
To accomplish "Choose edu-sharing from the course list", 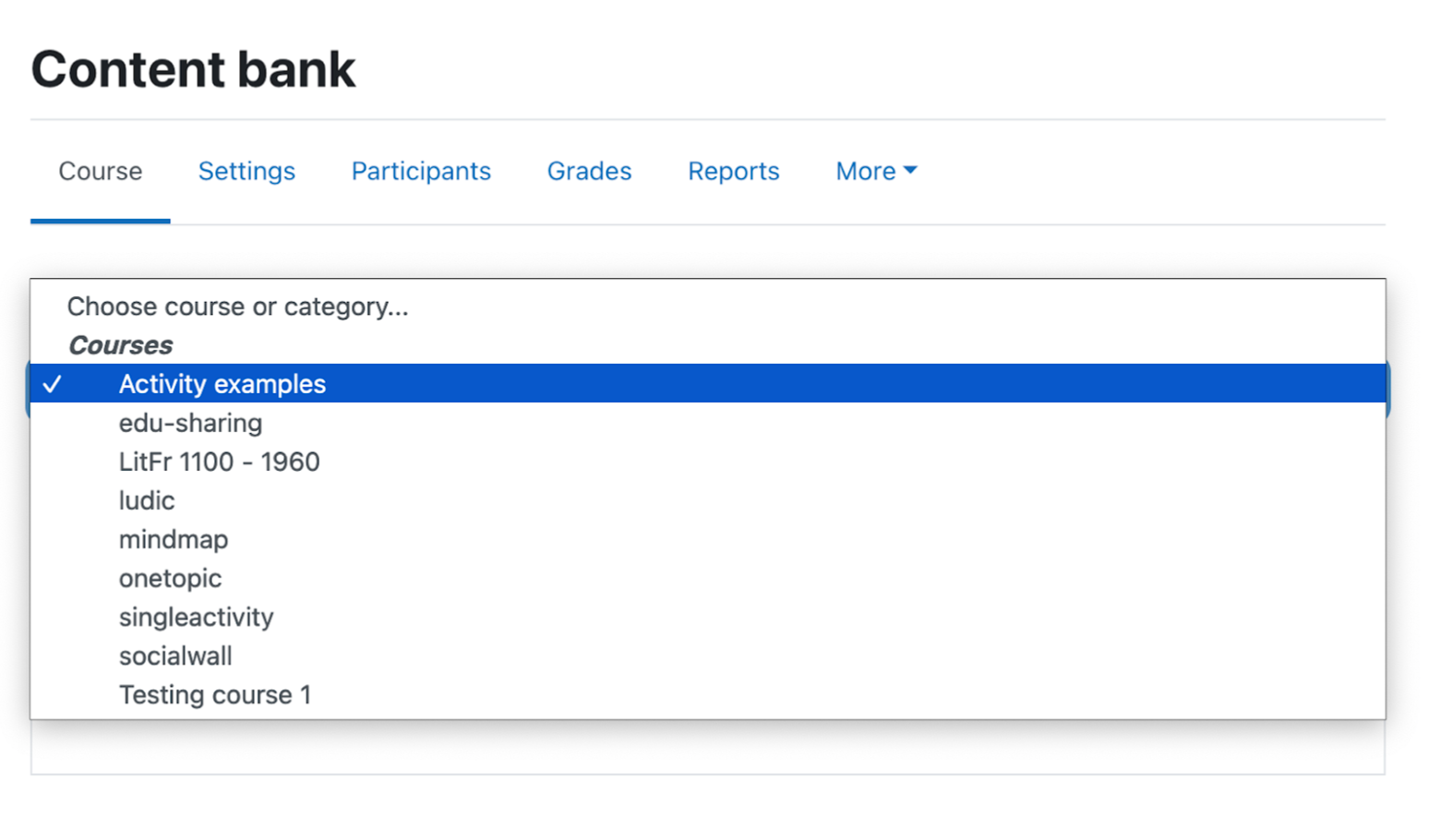I will 708,423.
